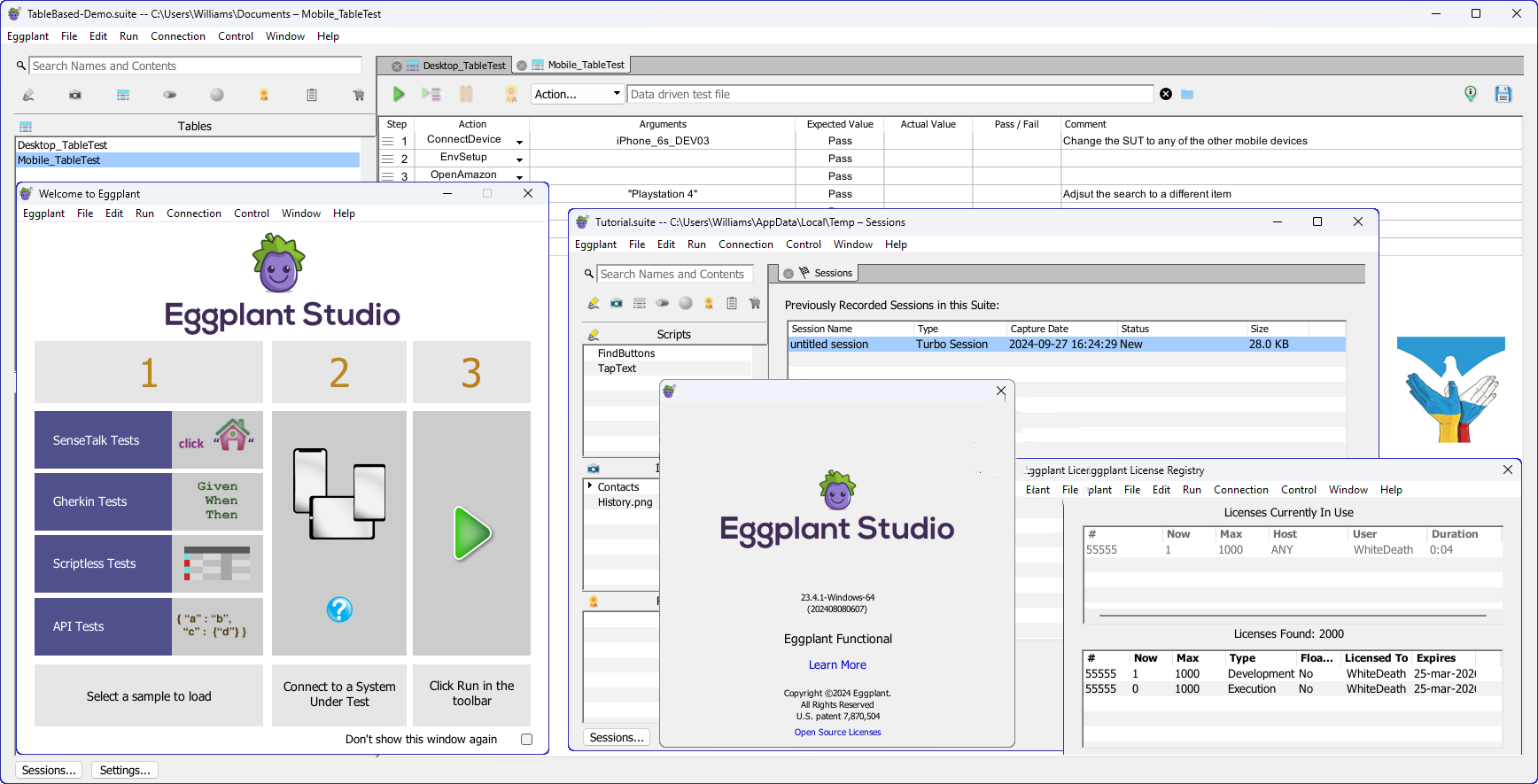The image size is (1538, 784).
Task: Click the gray sphere icon in Tutorial suite toolbar
Action: [x=686, y=303]
